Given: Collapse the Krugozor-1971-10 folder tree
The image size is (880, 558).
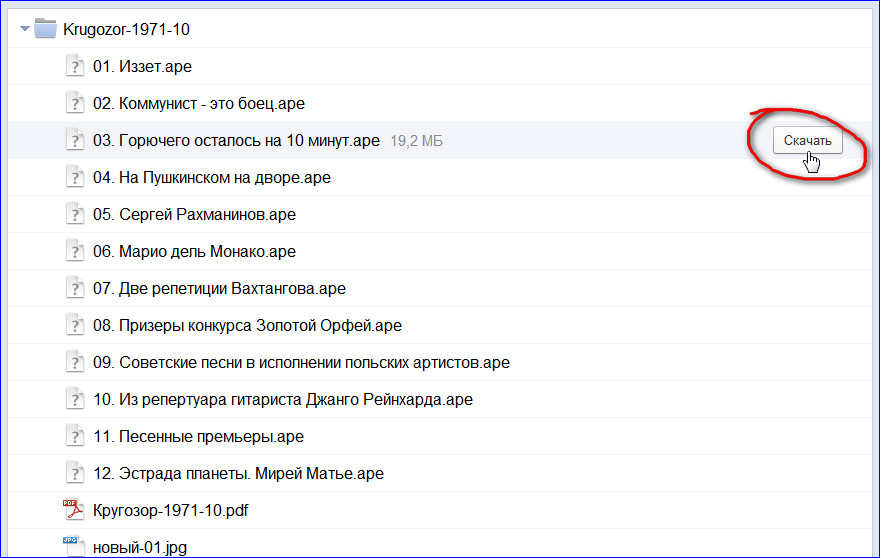Looking at the screenshot, I should click(25, 29).
